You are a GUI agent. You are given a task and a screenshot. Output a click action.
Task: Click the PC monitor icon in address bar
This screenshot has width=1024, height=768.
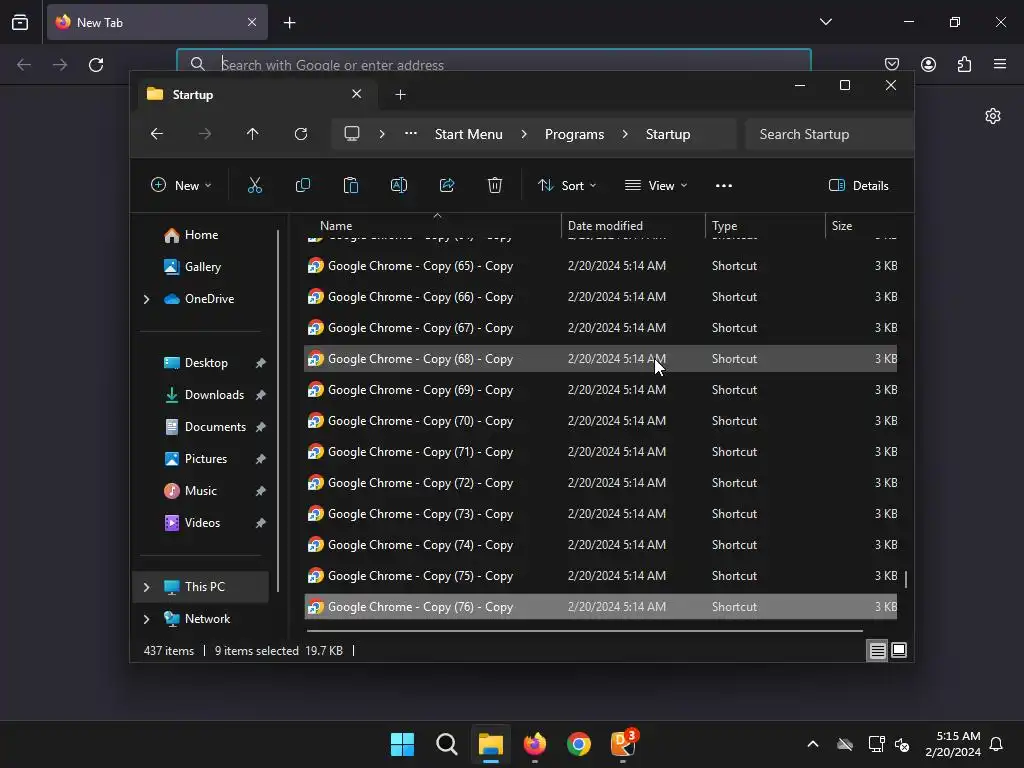352,134
